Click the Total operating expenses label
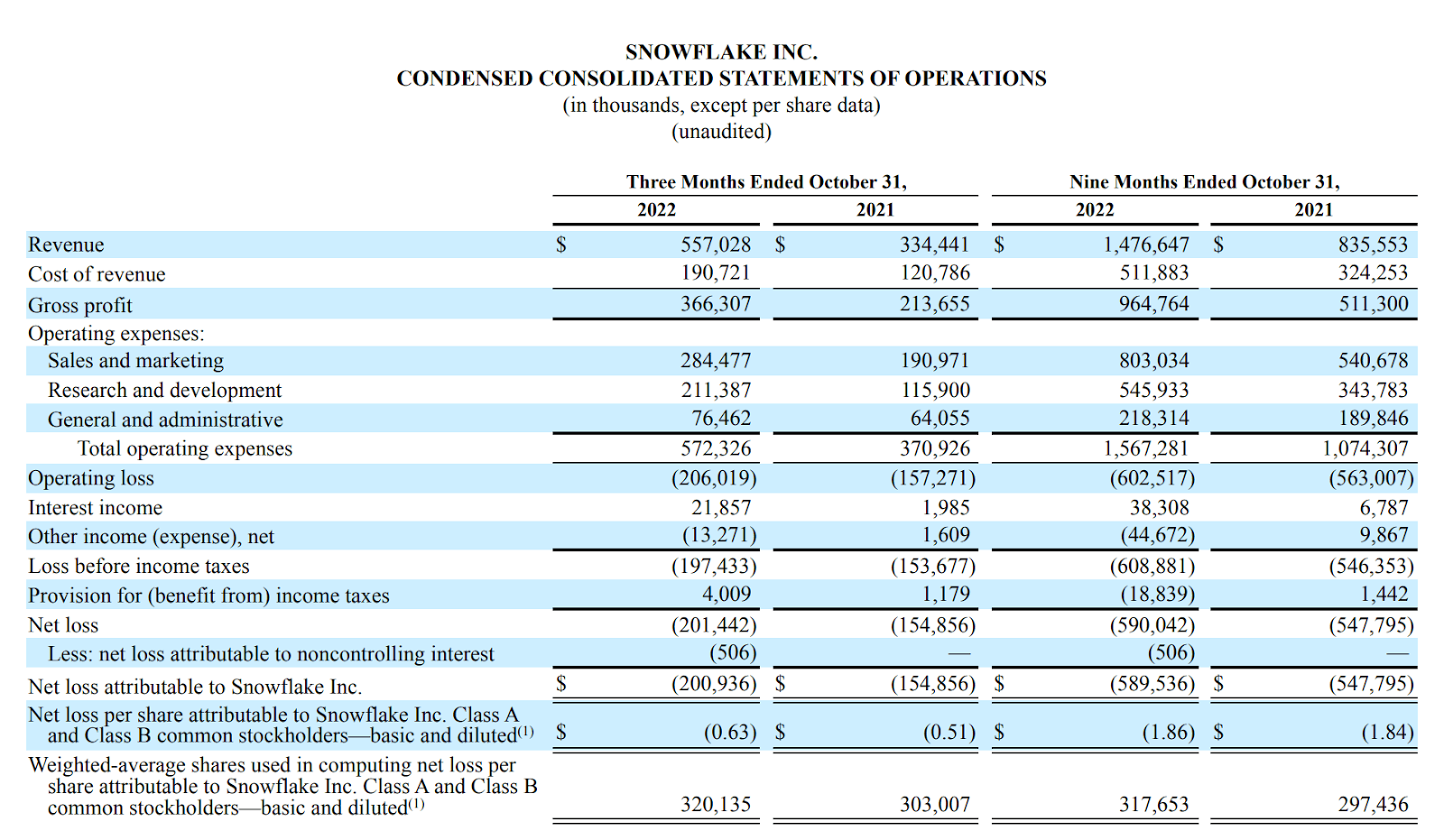 click(x=185, y=448)
